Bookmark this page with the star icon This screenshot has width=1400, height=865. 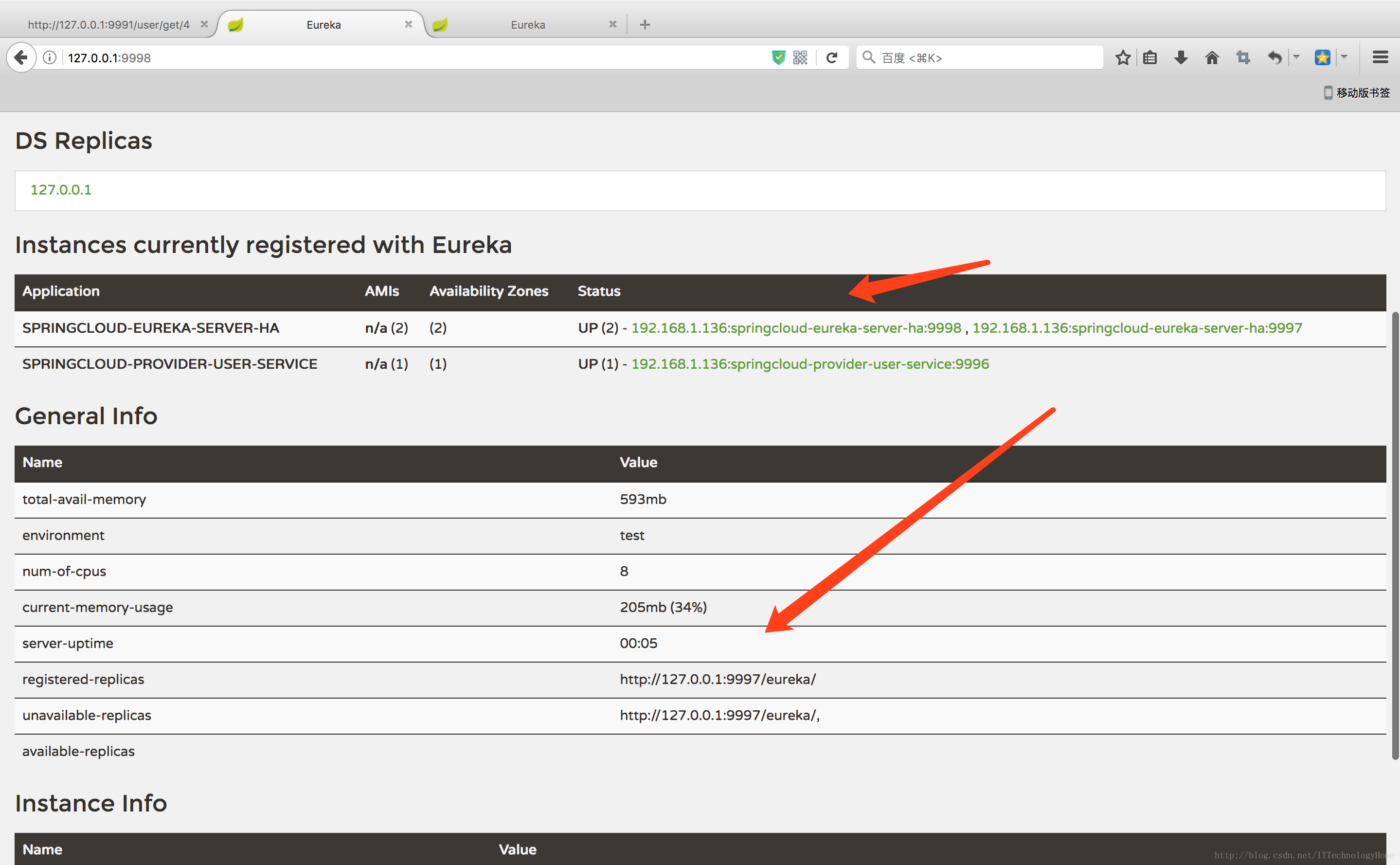1123,58
